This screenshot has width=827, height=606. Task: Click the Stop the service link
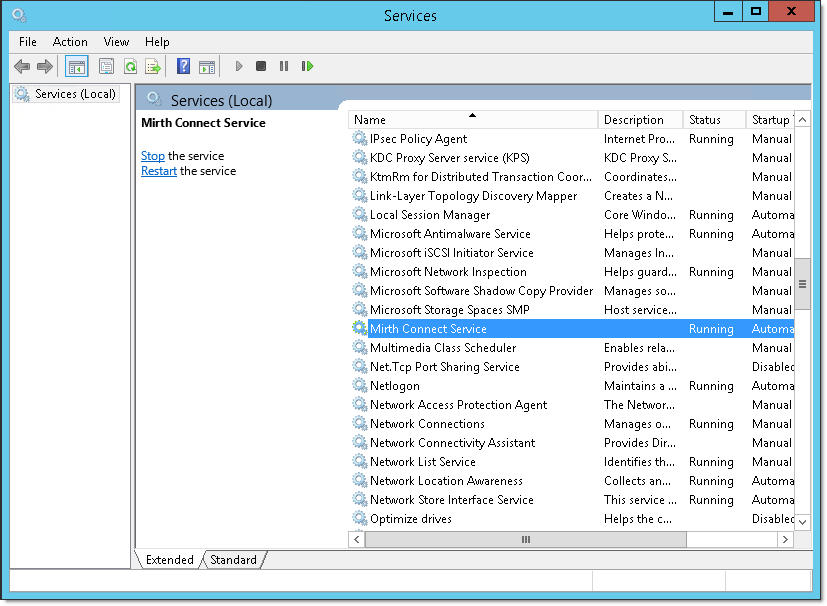(153, 156)
